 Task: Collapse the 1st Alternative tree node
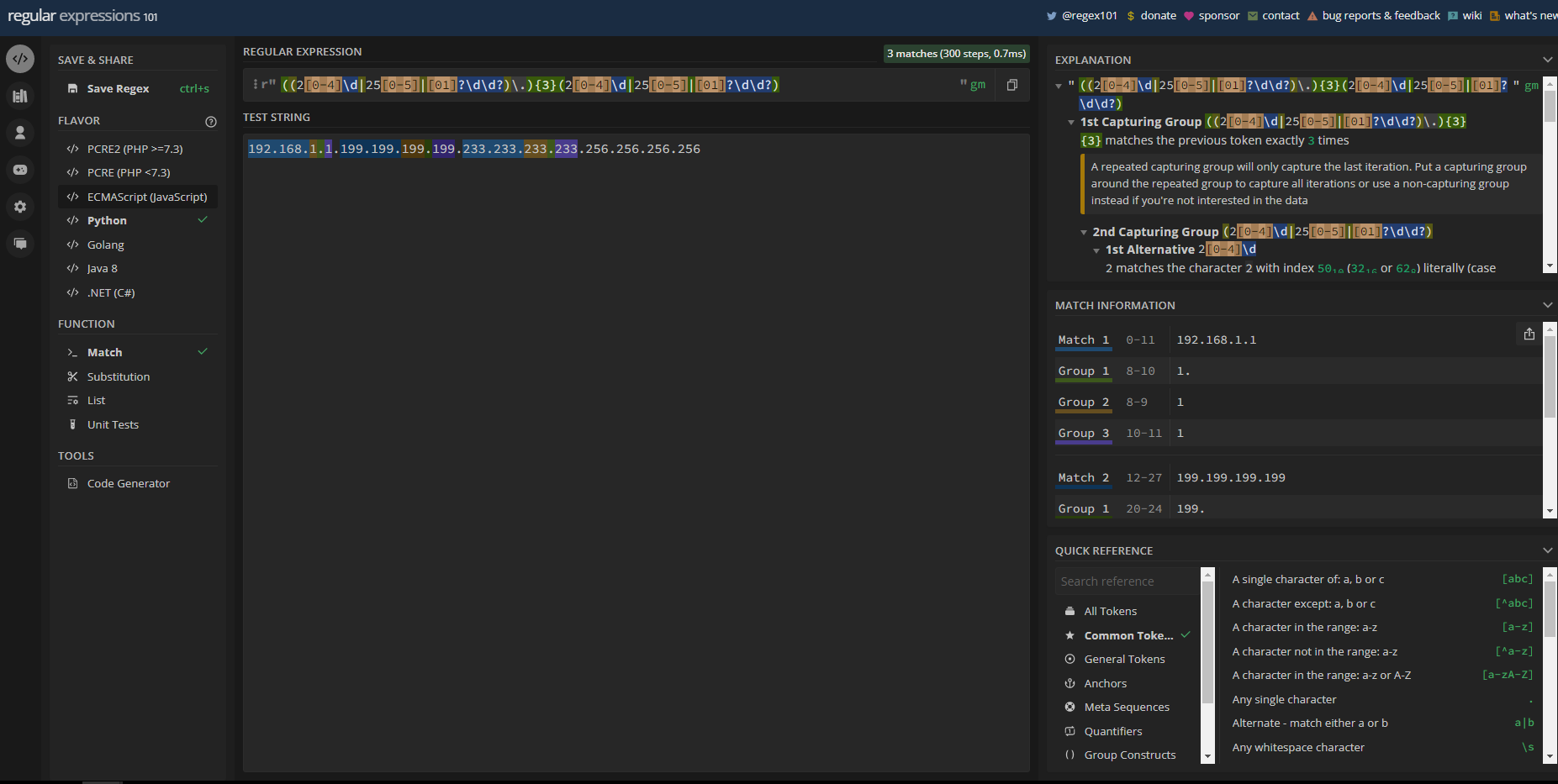pos(1096,250)
